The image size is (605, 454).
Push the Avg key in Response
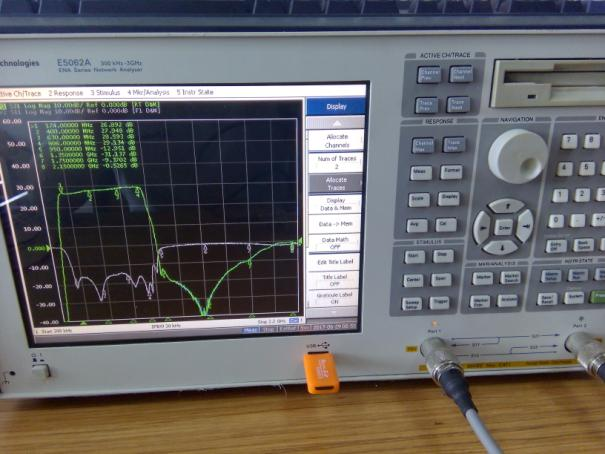[x=417, y=226]
